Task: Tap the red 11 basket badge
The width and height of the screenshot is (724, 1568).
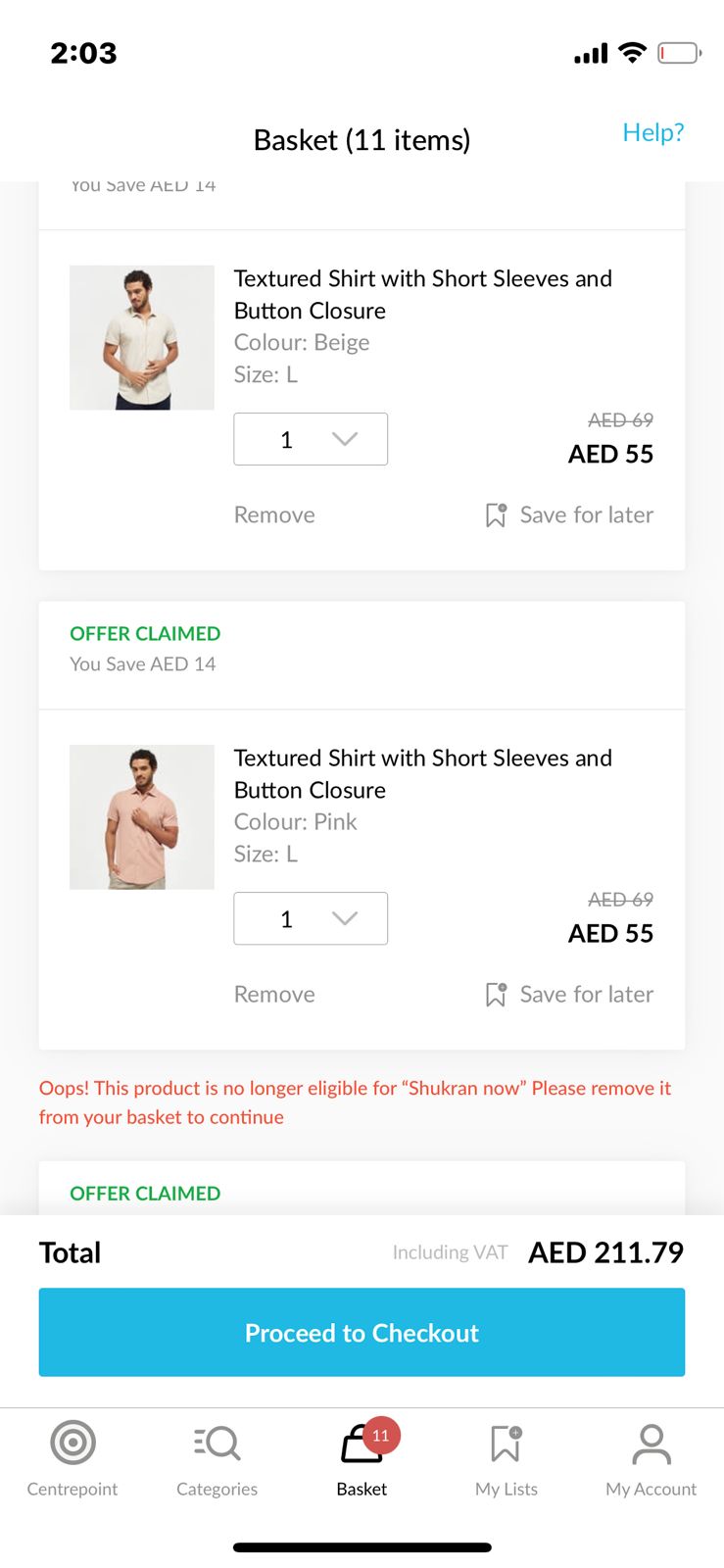Action: tap(381, 1435)
